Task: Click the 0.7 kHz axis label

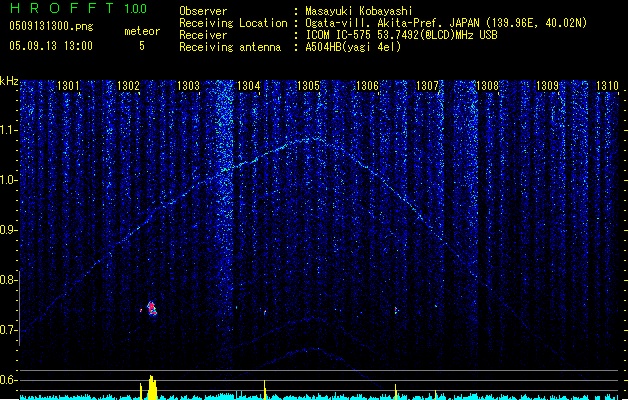Action: tap(9, 330)
